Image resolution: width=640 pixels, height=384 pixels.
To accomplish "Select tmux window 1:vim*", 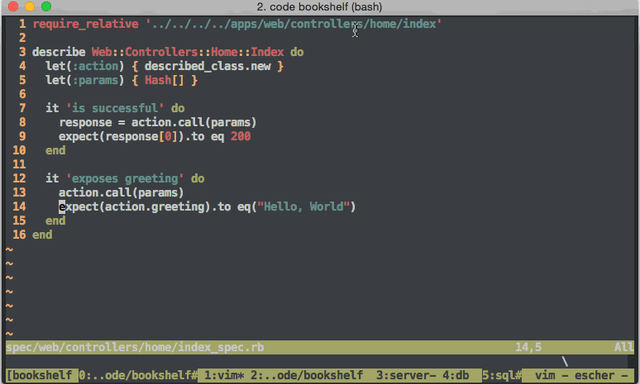I will 224,375.
